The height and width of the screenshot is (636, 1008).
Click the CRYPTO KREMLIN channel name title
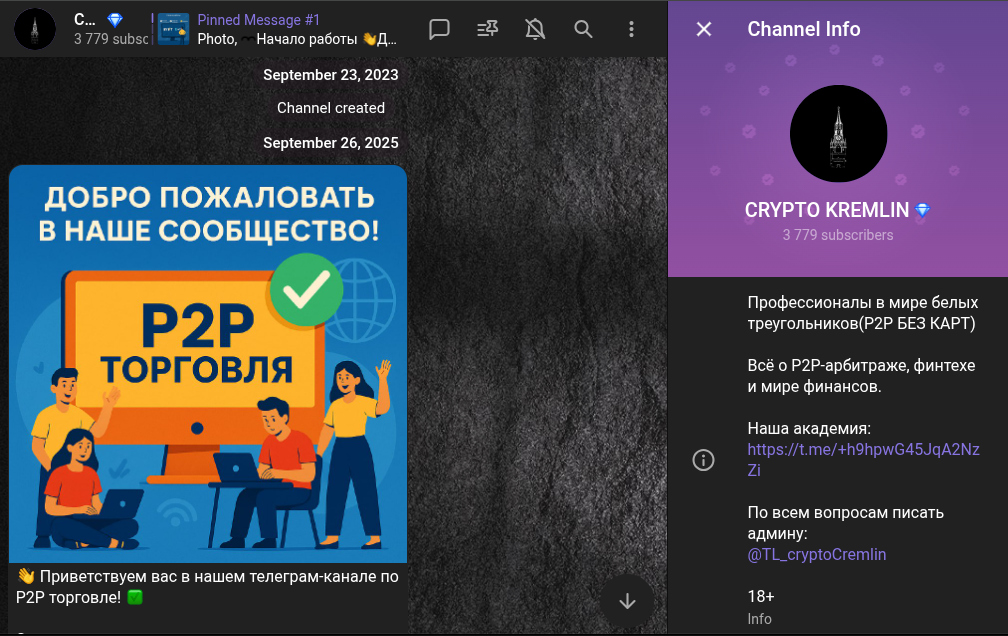tap(826, 210)
